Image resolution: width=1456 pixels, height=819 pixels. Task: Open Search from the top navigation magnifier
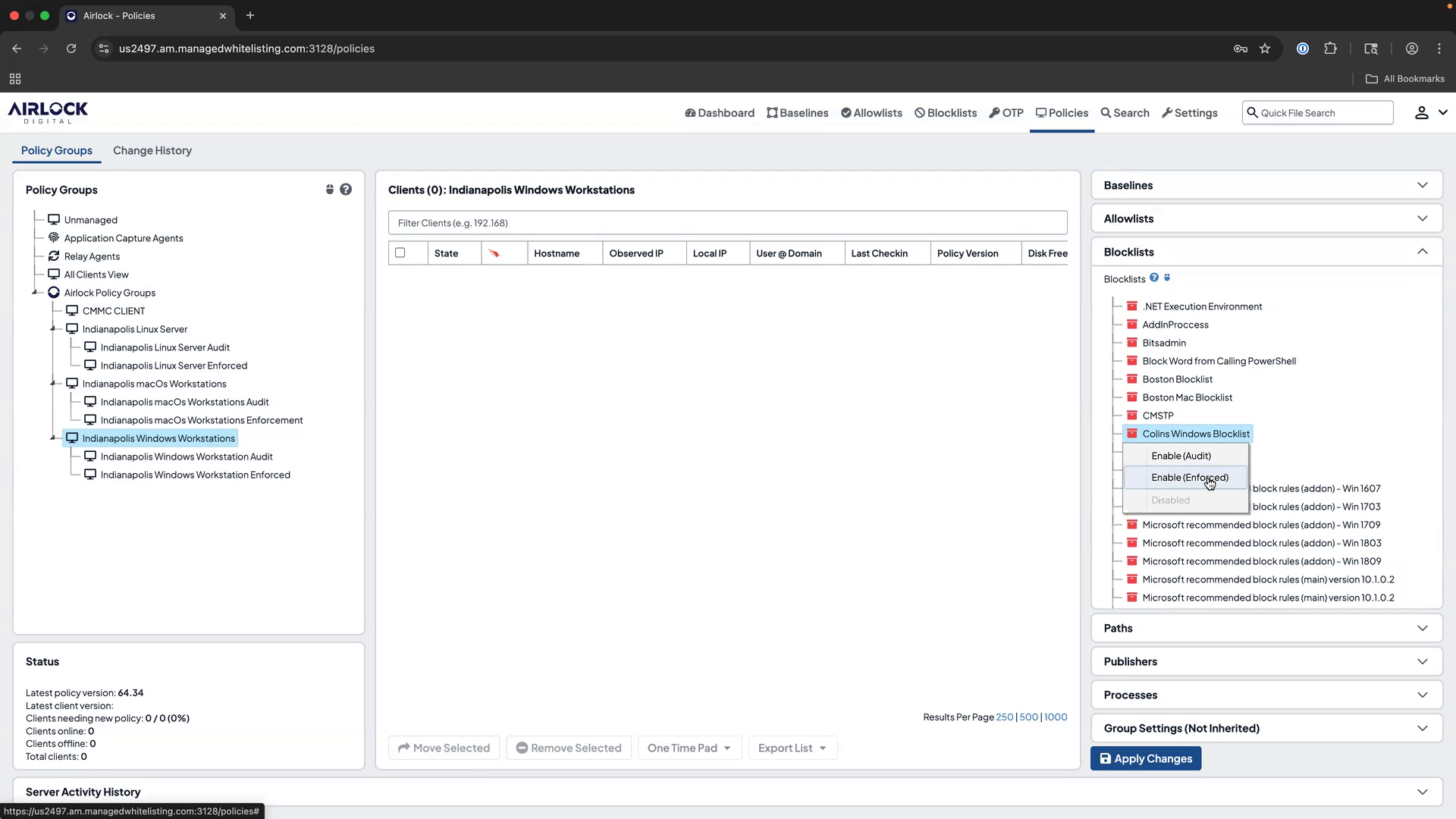click(x=1125, y=112)
